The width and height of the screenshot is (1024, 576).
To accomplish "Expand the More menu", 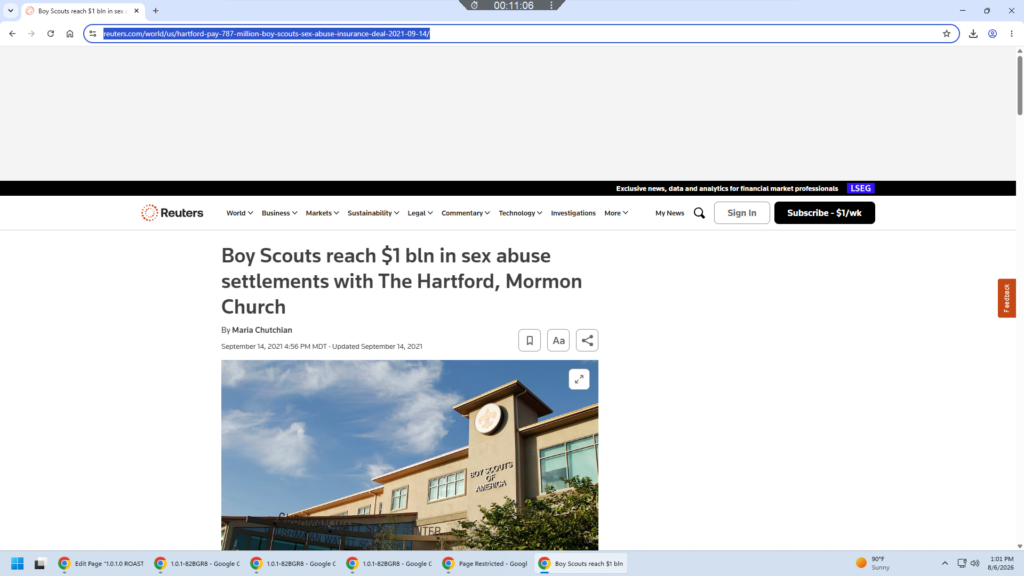I will click(616, 213).
